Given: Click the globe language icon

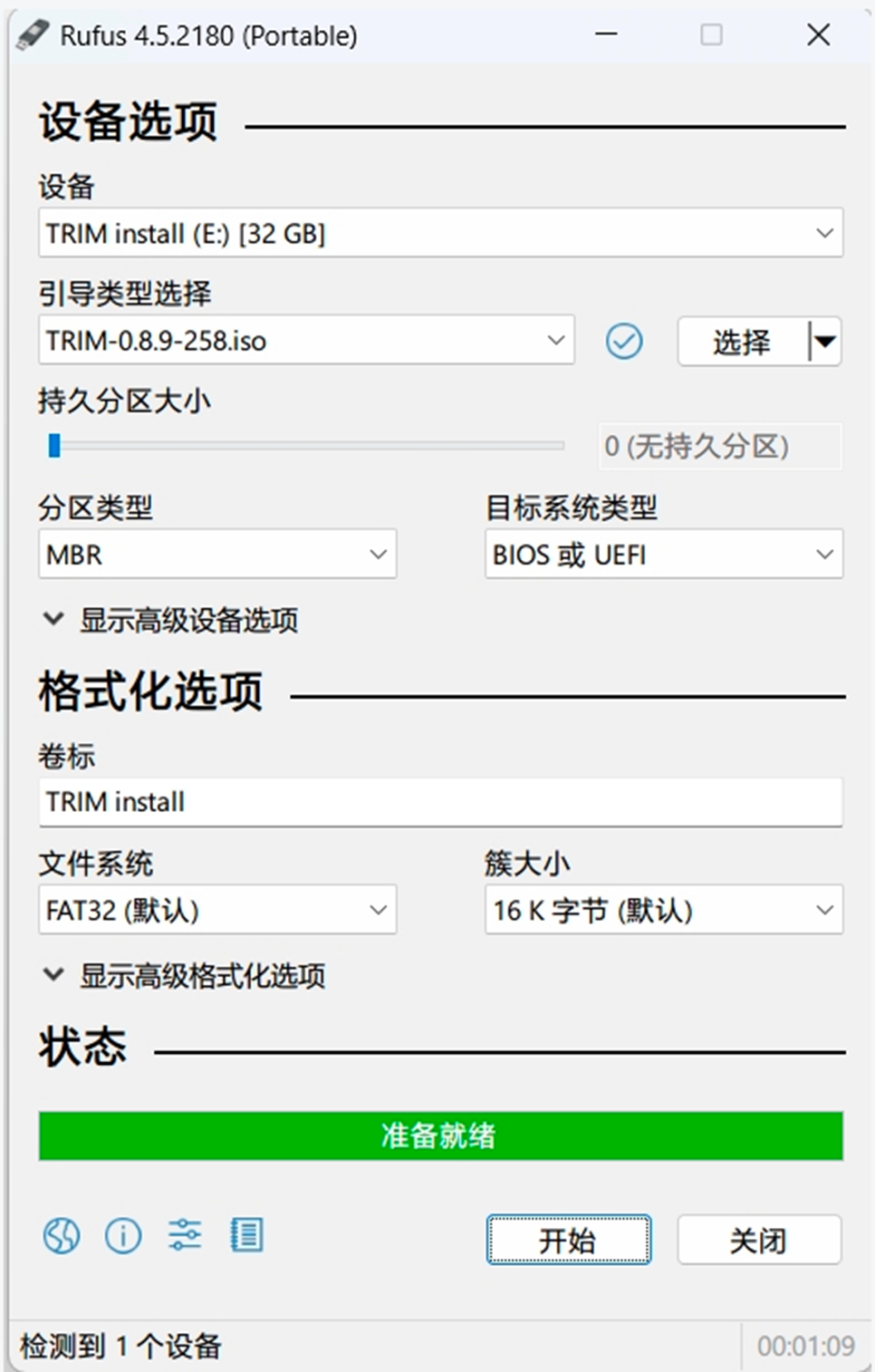Looking at the screenshot, I should pos(62,1235).
